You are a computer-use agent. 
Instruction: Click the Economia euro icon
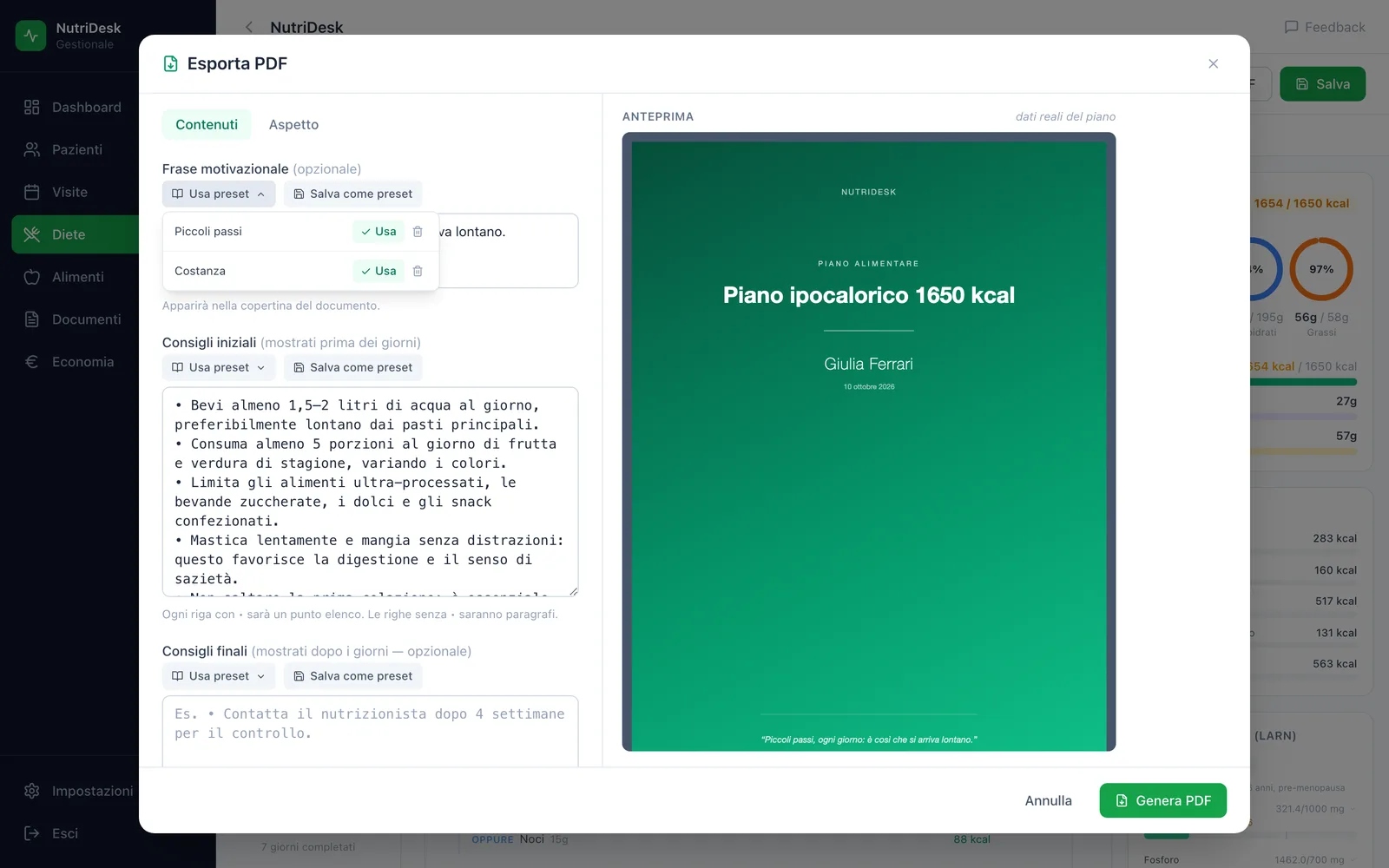click(32, 362)
